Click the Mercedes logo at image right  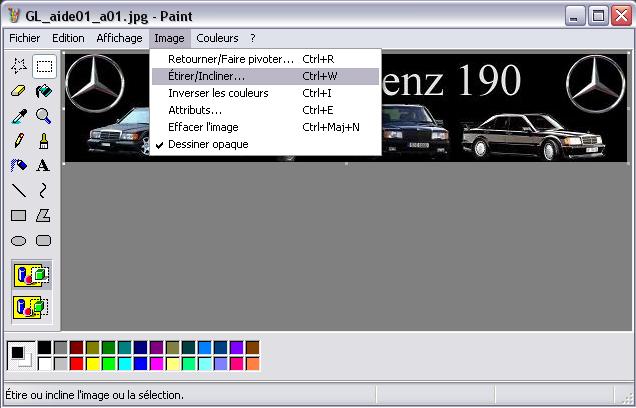click(595, 84)
